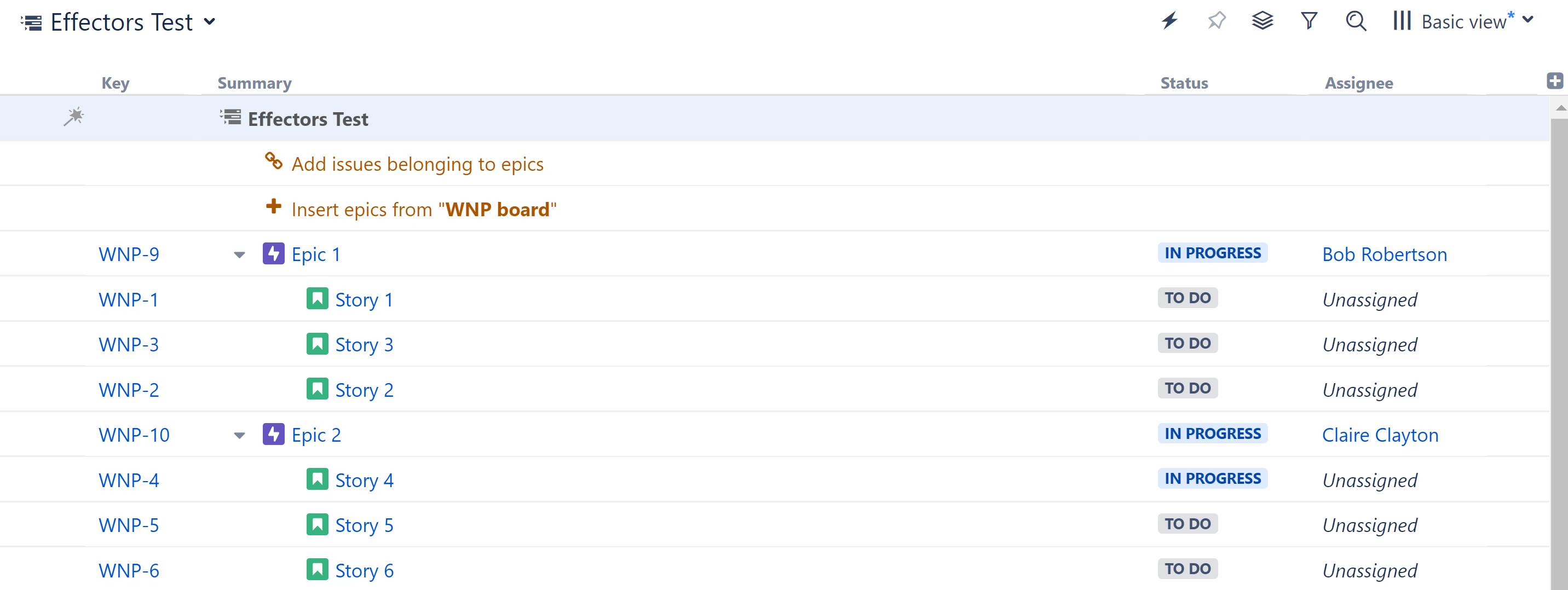
Task: Open the Effectors Test structure dropdown
Action: [209, 22]
